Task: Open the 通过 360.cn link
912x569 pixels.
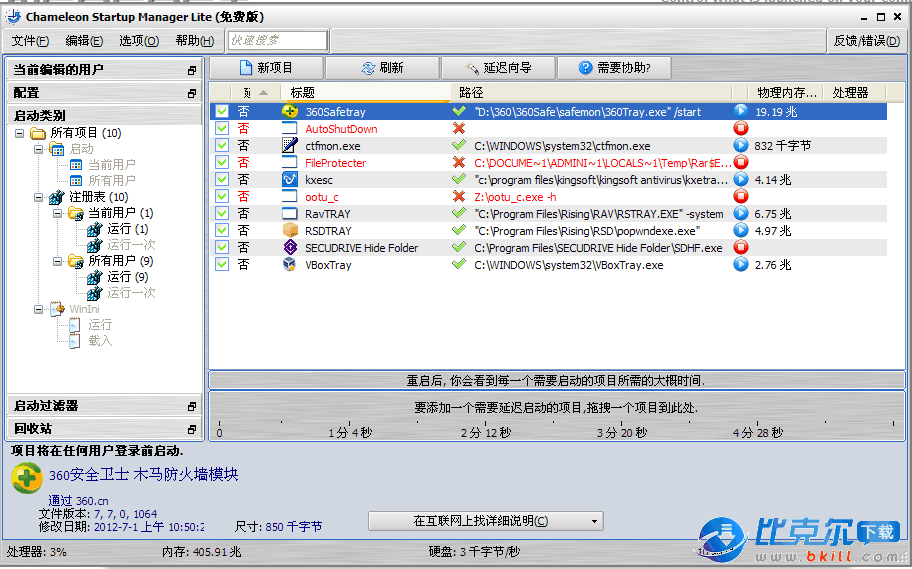Action: pos(78,500)
